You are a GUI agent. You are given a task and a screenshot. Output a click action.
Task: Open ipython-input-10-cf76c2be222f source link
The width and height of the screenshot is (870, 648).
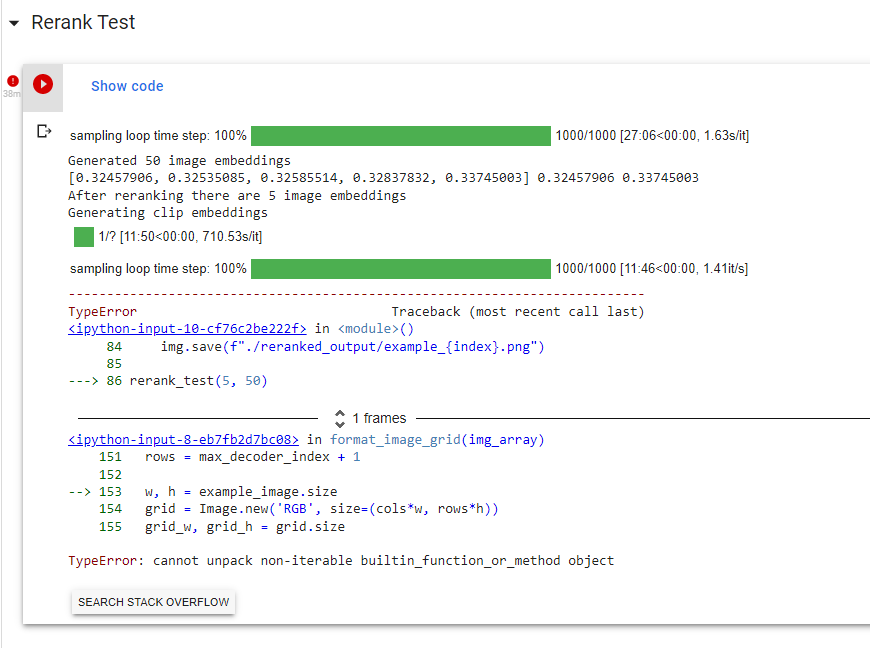tap(186, 328)
